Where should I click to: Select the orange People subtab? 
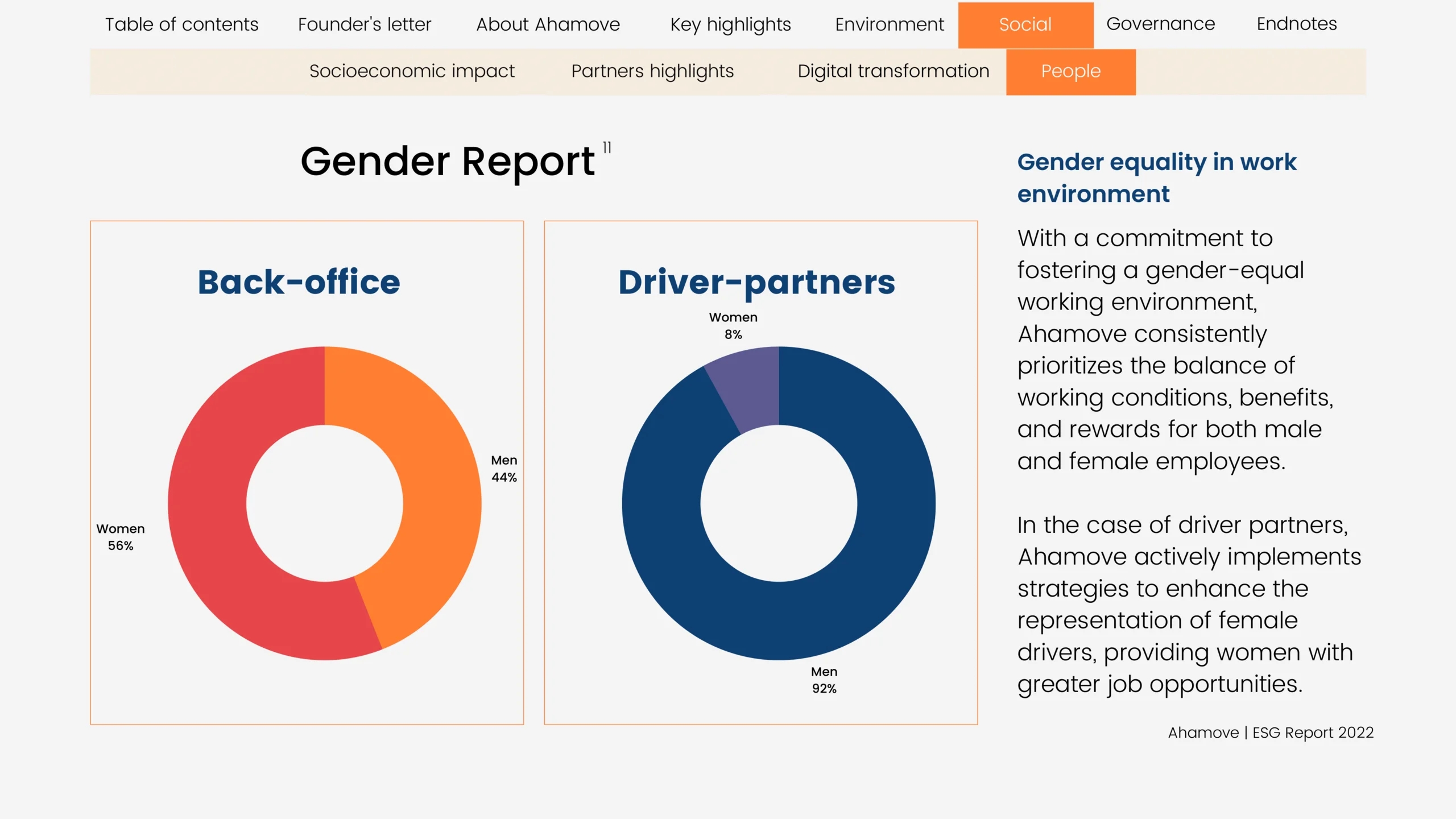(1070, 71)
